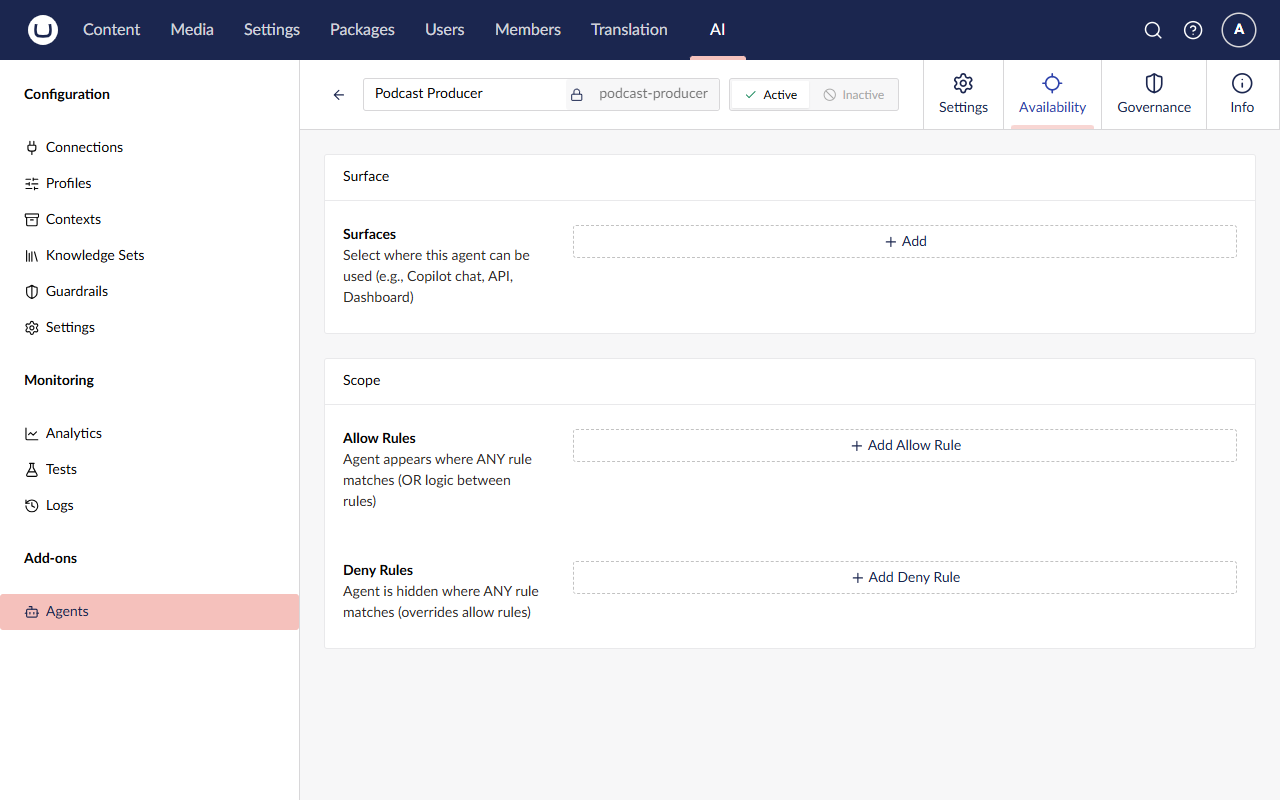Image resolution: width=1280 pixels, height=800 pixels.
Task: Open Logs in the sidebar
Action: [150, 505]
